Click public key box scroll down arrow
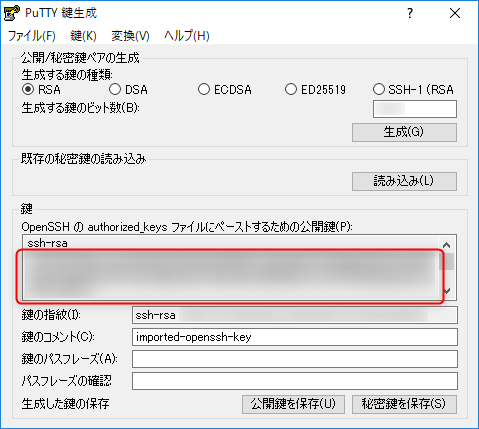The height and width of the screenshot is (429, 479). pyautogui.click(x=447, y=291)
